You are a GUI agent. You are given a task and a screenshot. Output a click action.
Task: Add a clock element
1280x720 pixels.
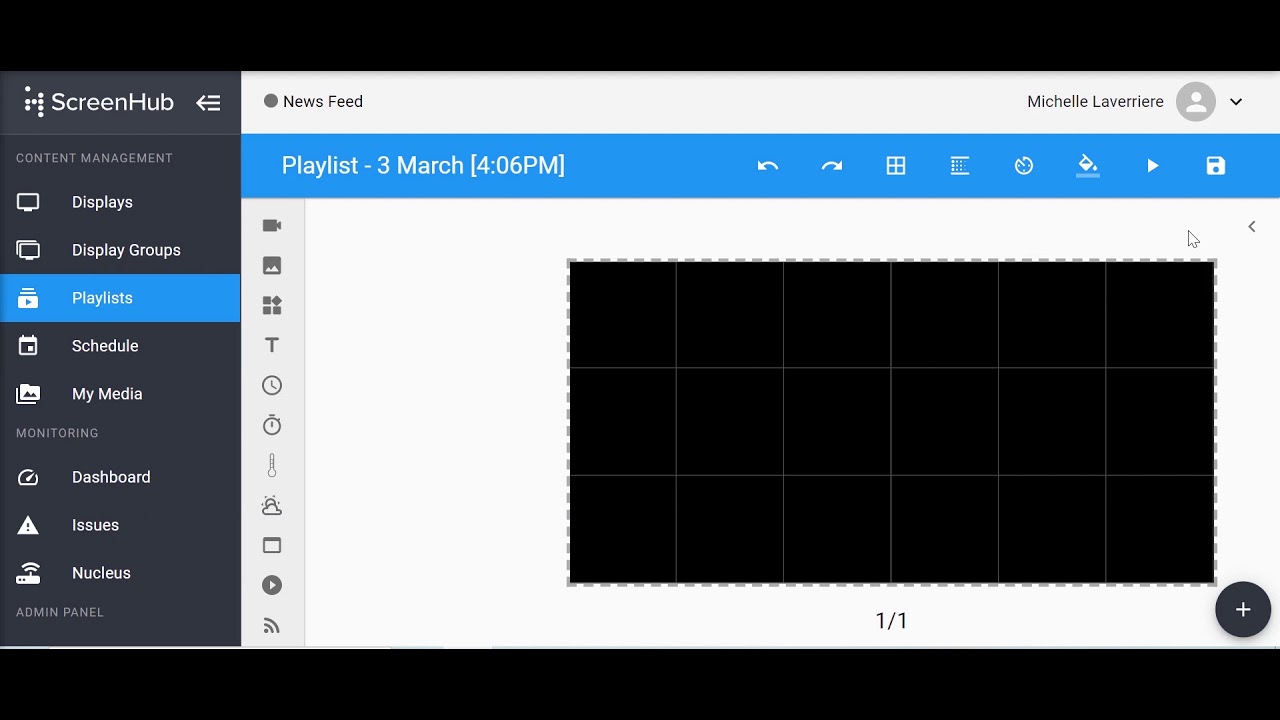click(x=272, y=385)
